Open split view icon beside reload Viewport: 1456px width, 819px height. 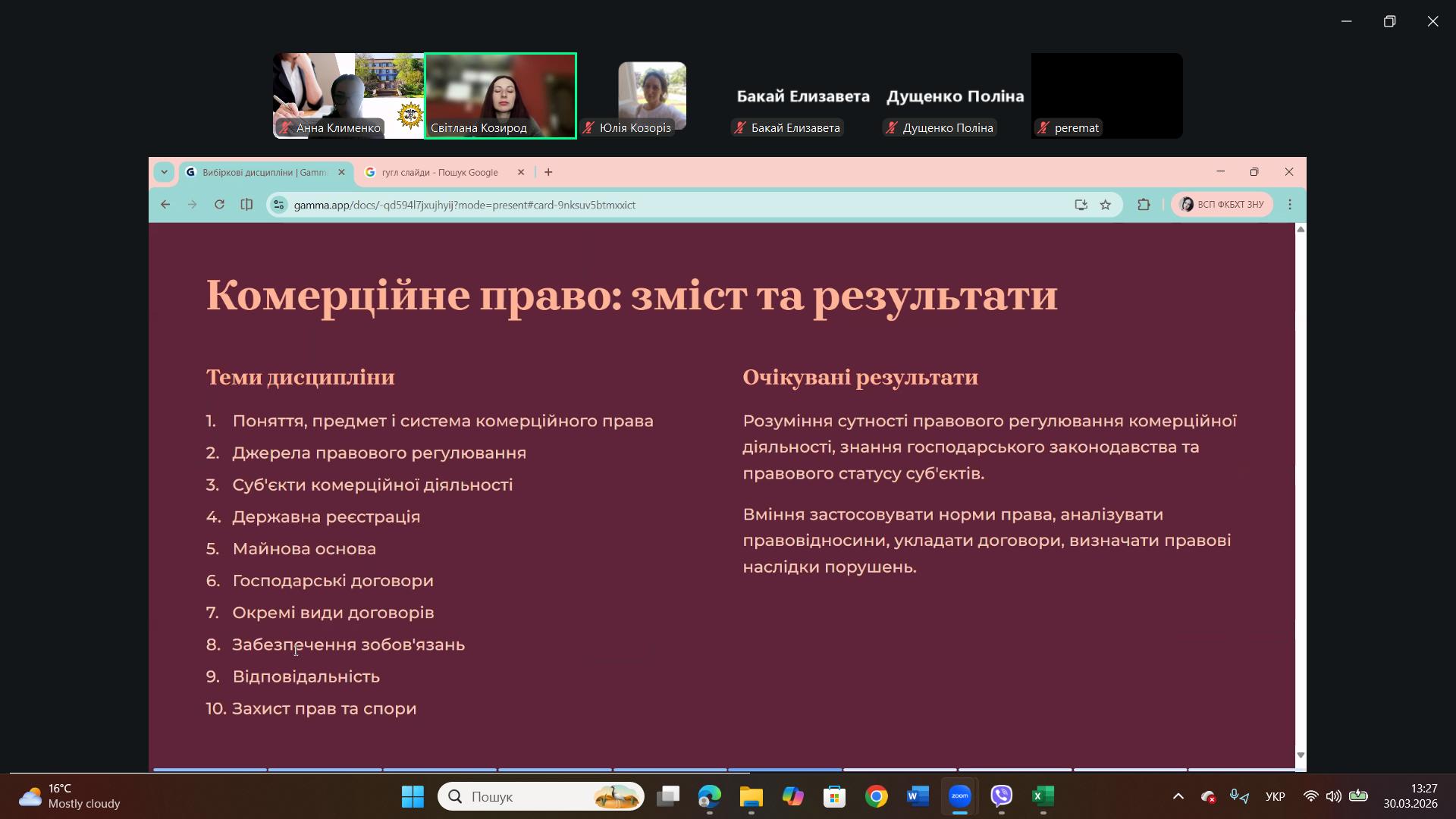[x=246, y=205]
